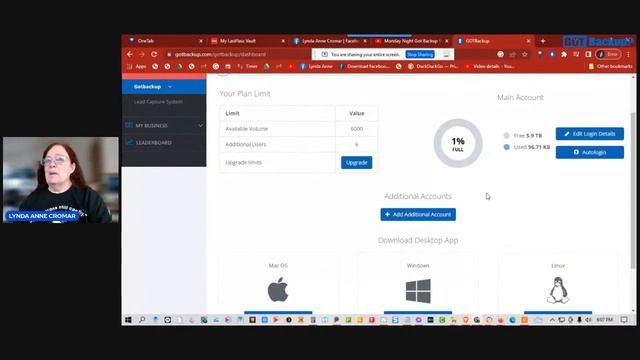Click the Available Volume table row

pos(299,129)
